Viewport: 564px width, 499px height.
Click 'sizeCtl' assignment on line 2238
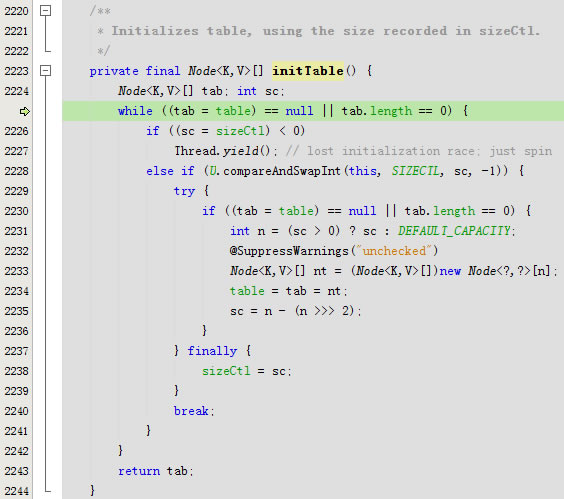click(x=226, y=371)
